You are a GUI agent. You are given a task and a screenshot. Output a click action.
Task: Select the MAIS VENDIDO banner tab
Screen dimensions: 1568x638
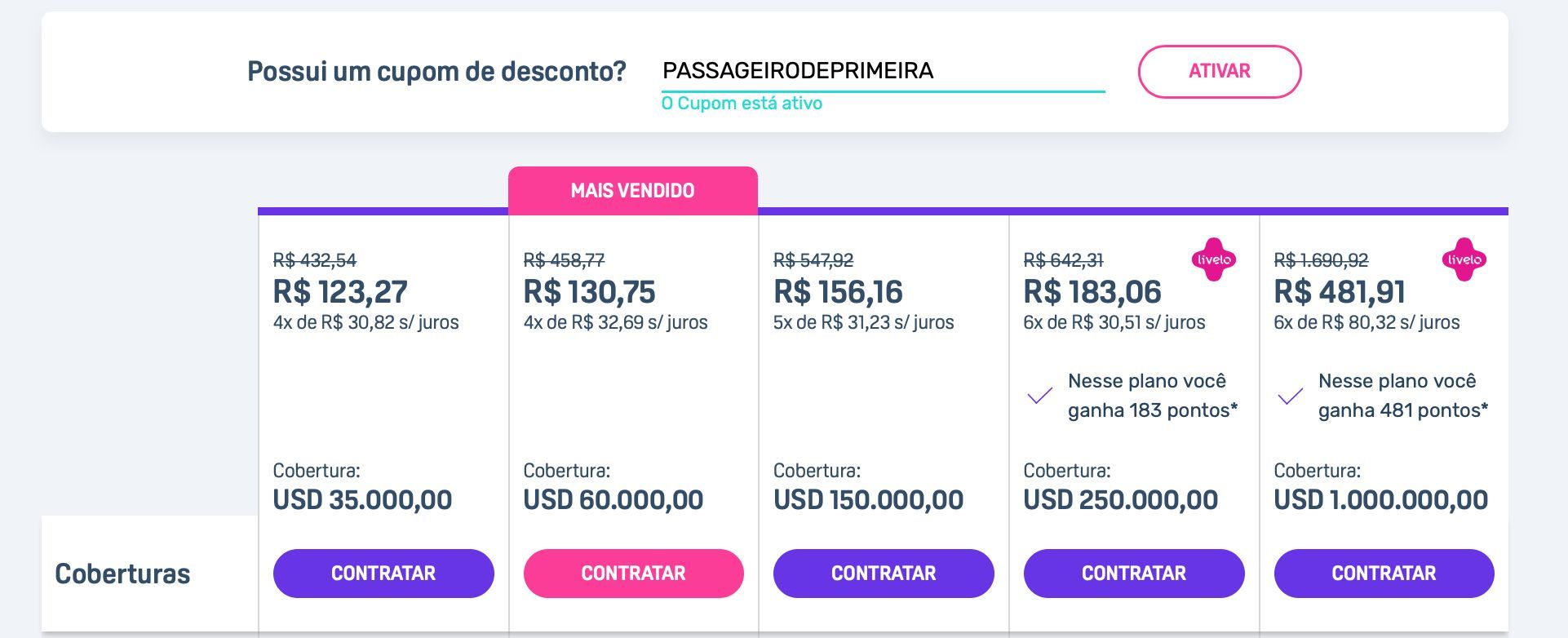pyautogui.click(x=633, y=191)
